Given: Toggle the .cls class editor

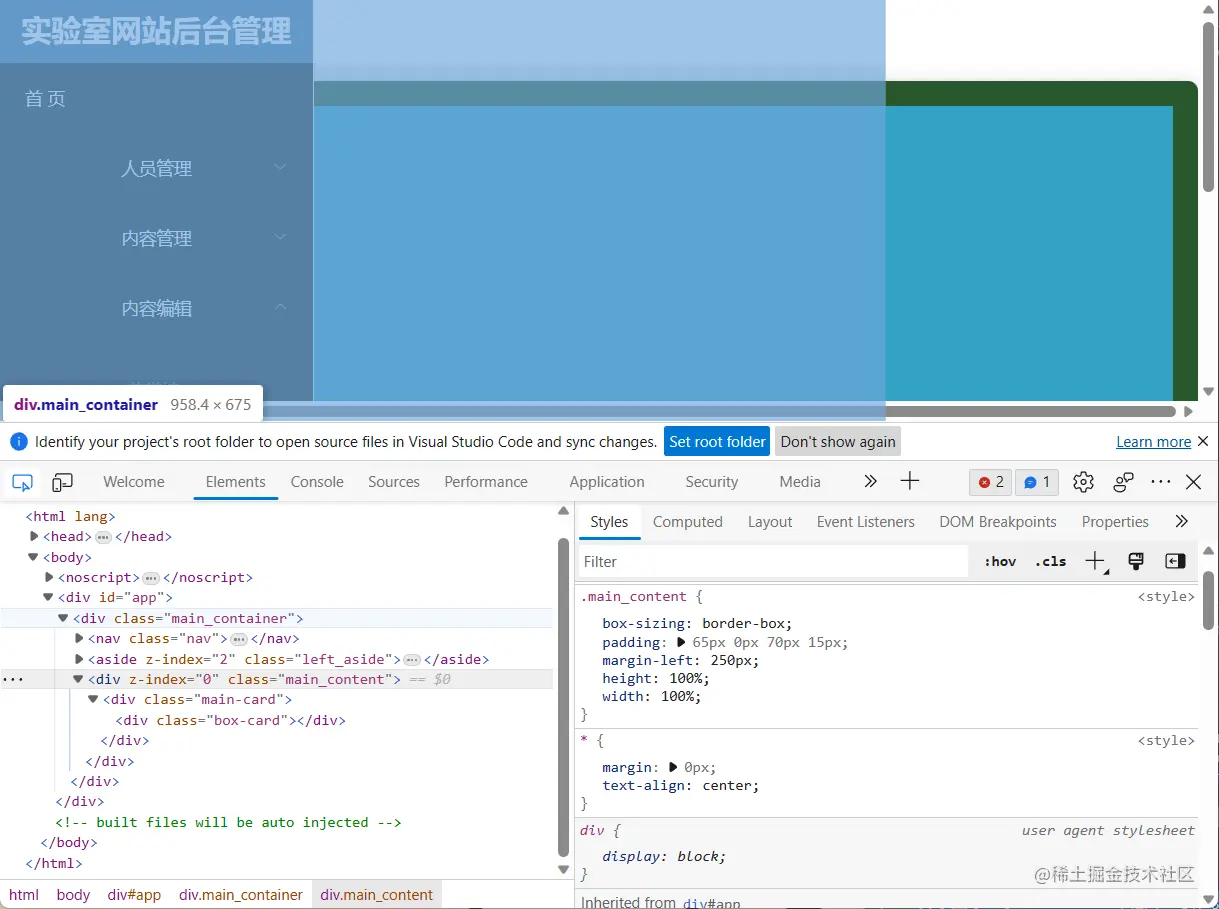Looking at the screenshot, I should [x=1050, y=562].
